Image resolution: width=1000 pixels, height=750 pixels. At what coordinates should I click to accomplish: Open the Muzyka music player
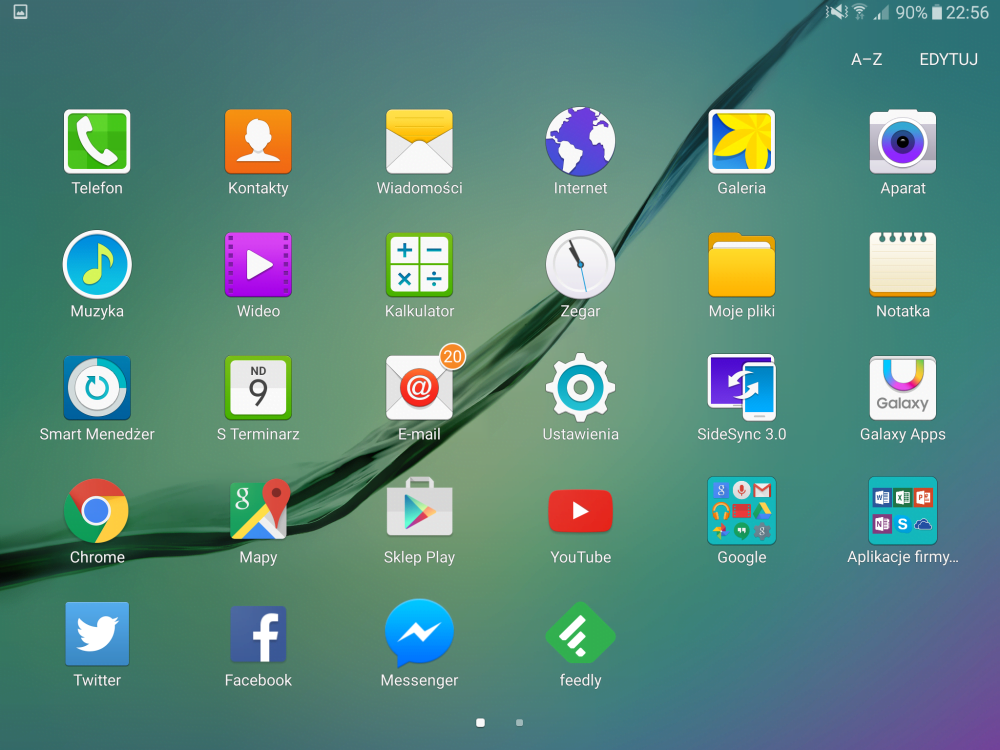pos(97,265)
